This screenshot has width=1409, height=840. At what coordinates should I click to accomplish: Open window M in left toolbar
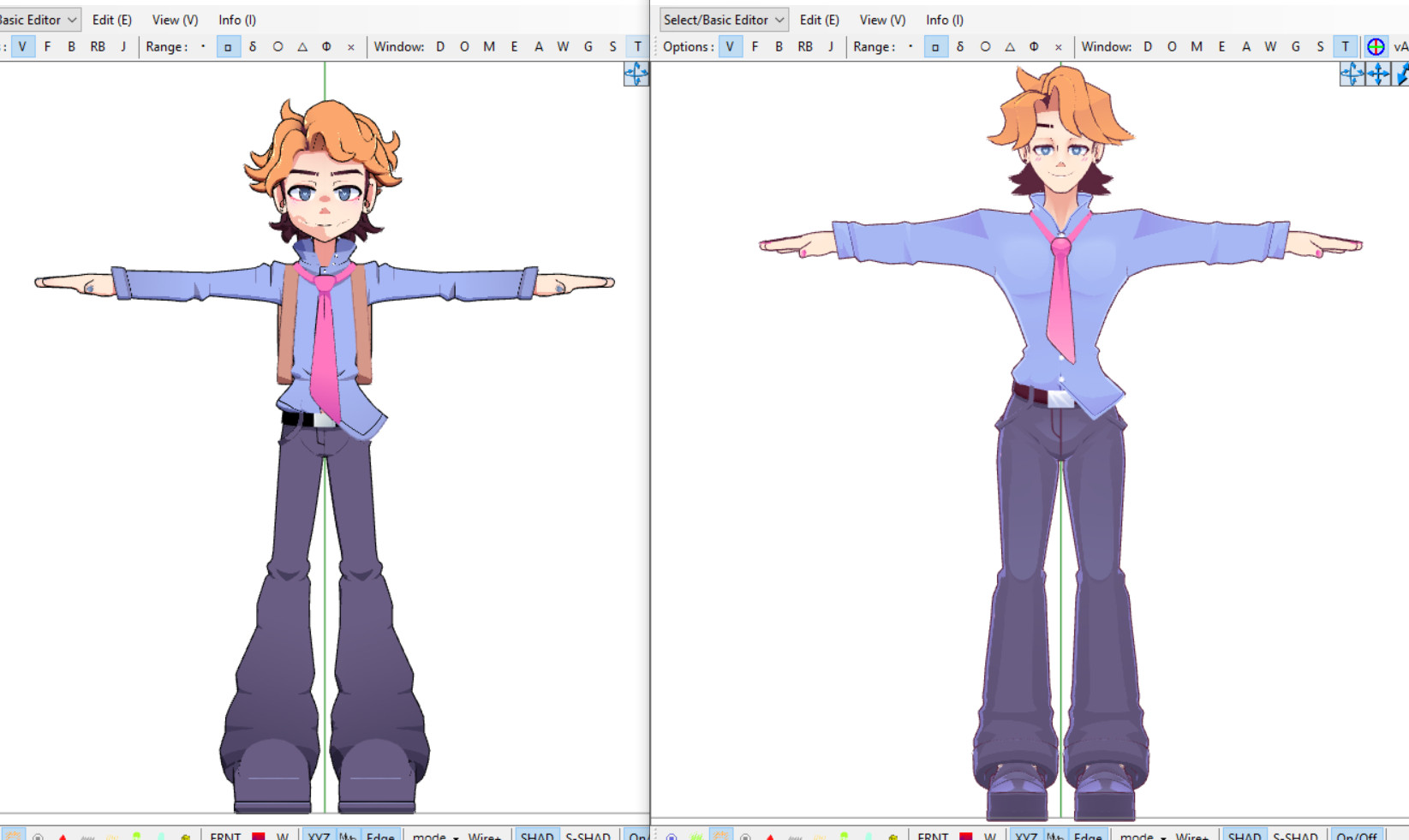tap(489, 46)
